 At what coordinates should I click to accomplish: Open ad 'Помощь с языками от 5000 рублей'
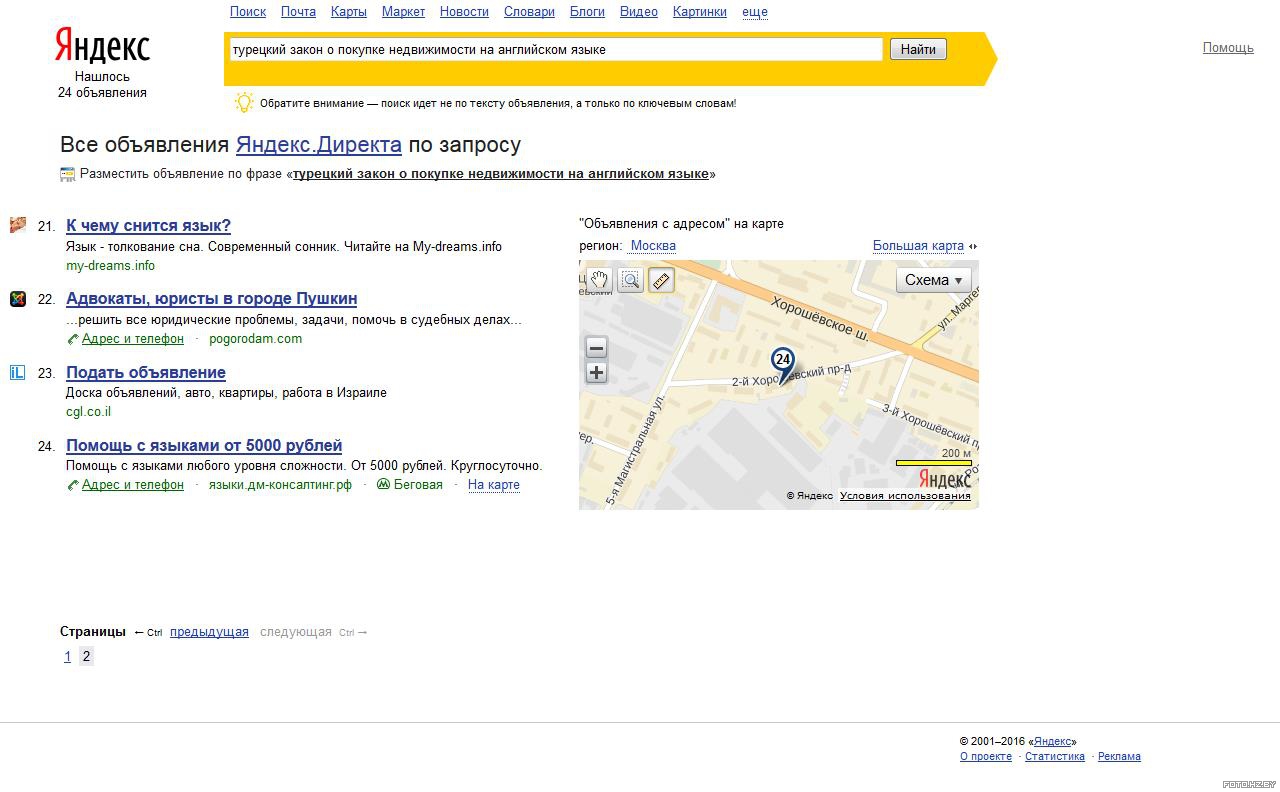point(204,446)
